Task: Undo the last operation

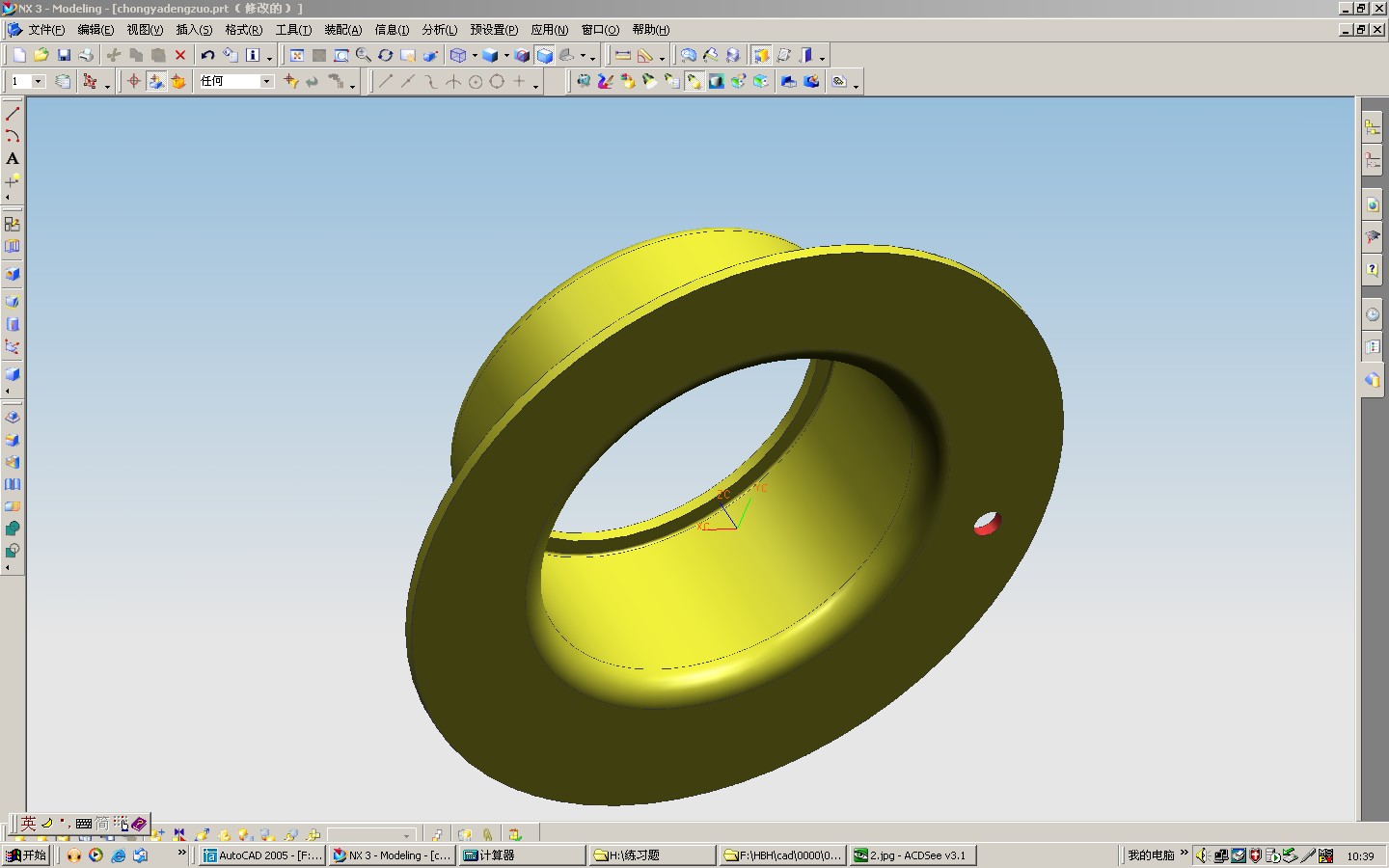Action: (x=207, y=56)
